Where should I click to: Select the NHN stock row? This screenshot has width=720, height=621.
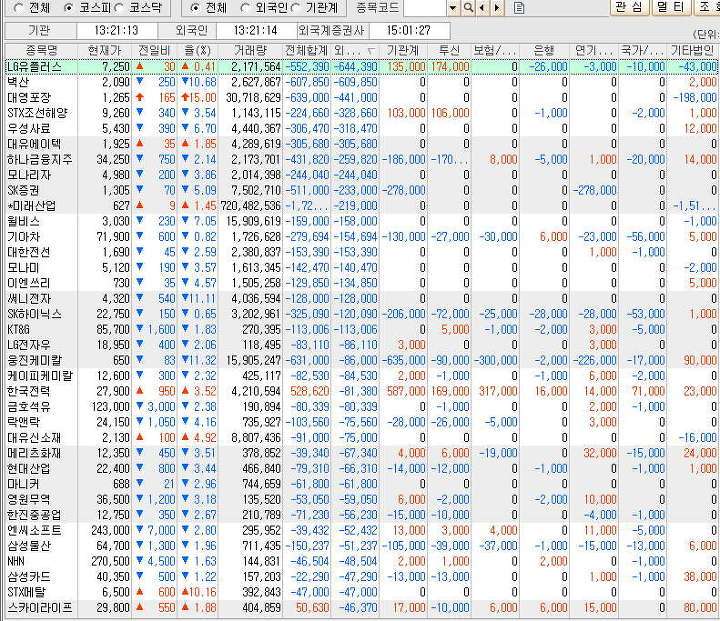pyautogui.click(x=361, y=561)
